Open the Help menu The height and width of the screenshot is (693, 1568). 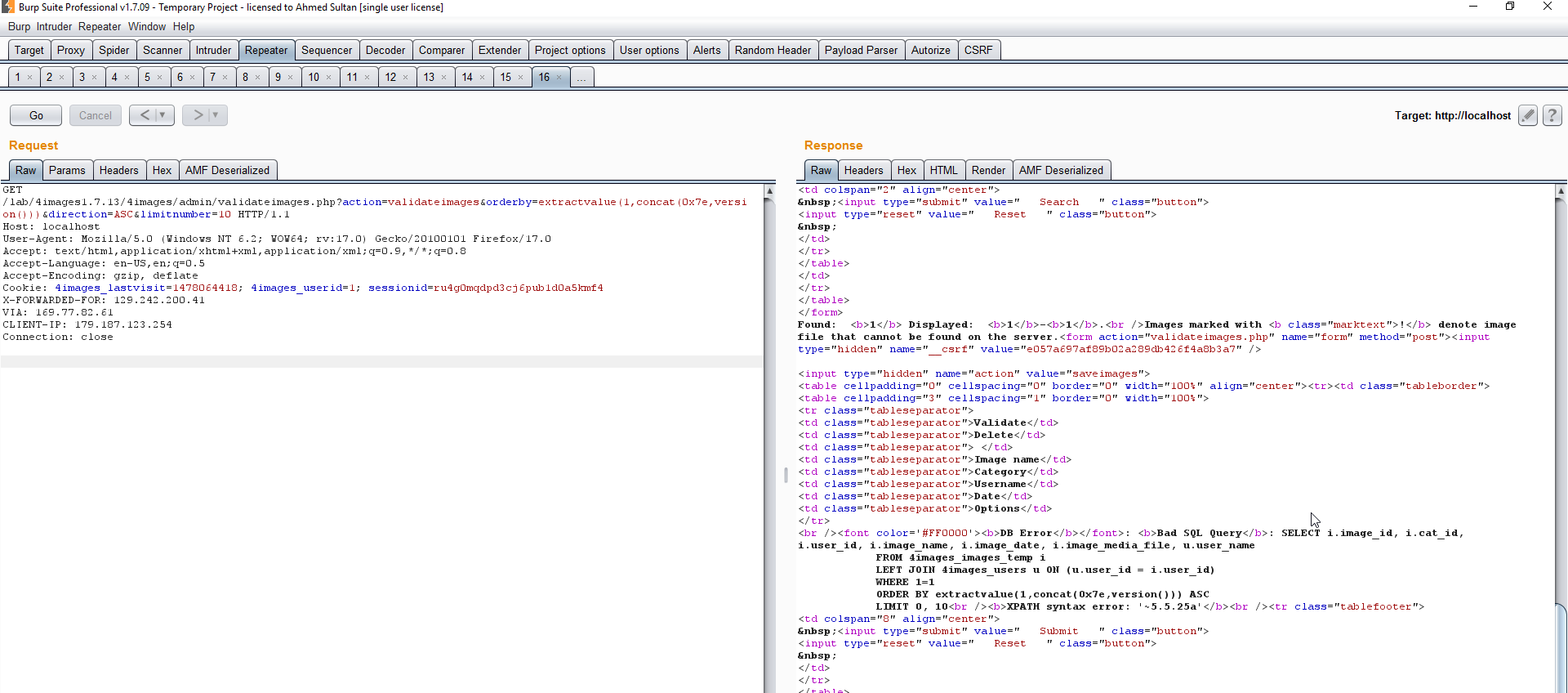tap(184, 26)
